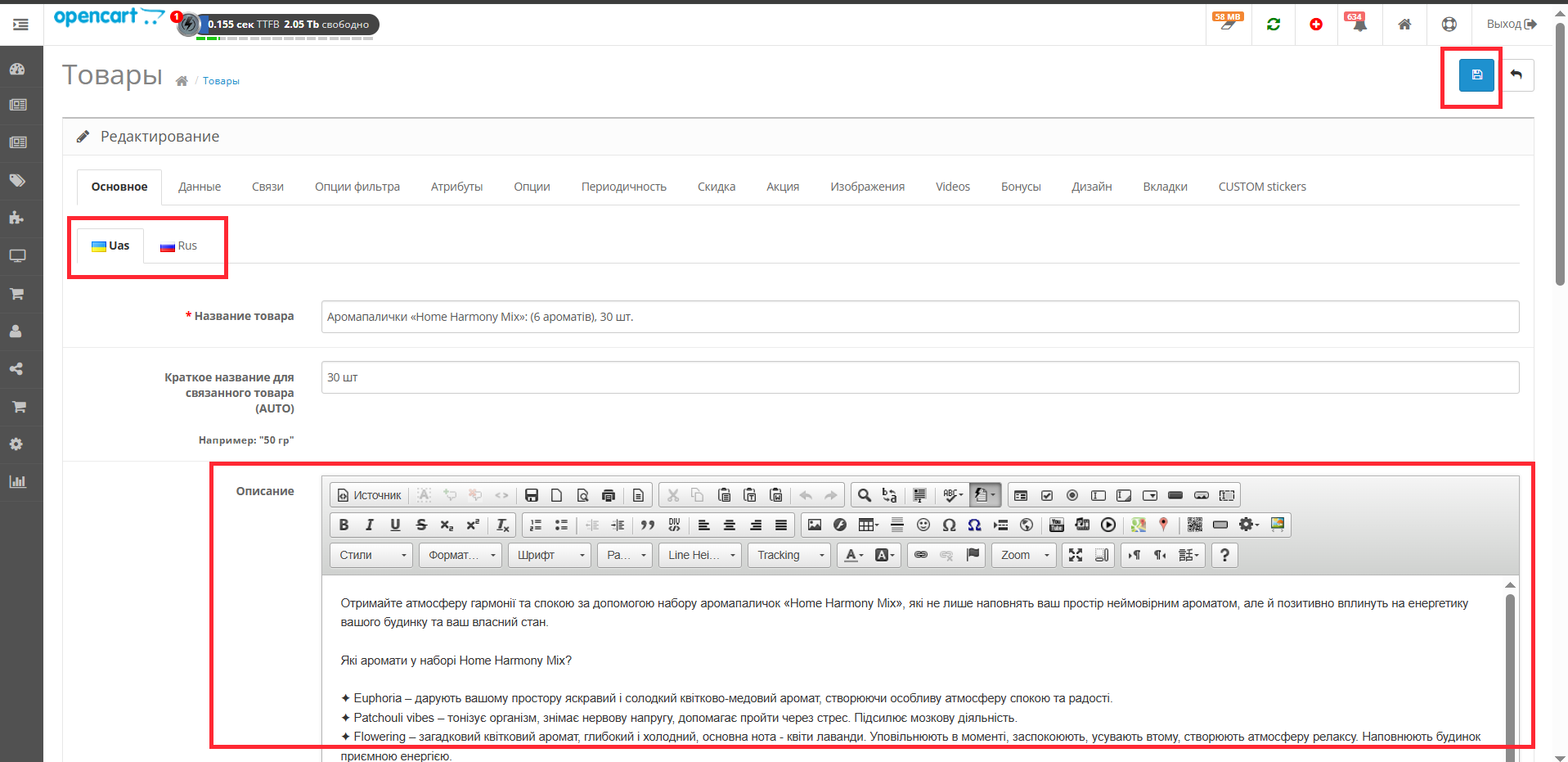Viewport: 1568px width, 762px height.
Task: Go to the CUSTOM stickers tab
Action: click(x=1262, y=187)
